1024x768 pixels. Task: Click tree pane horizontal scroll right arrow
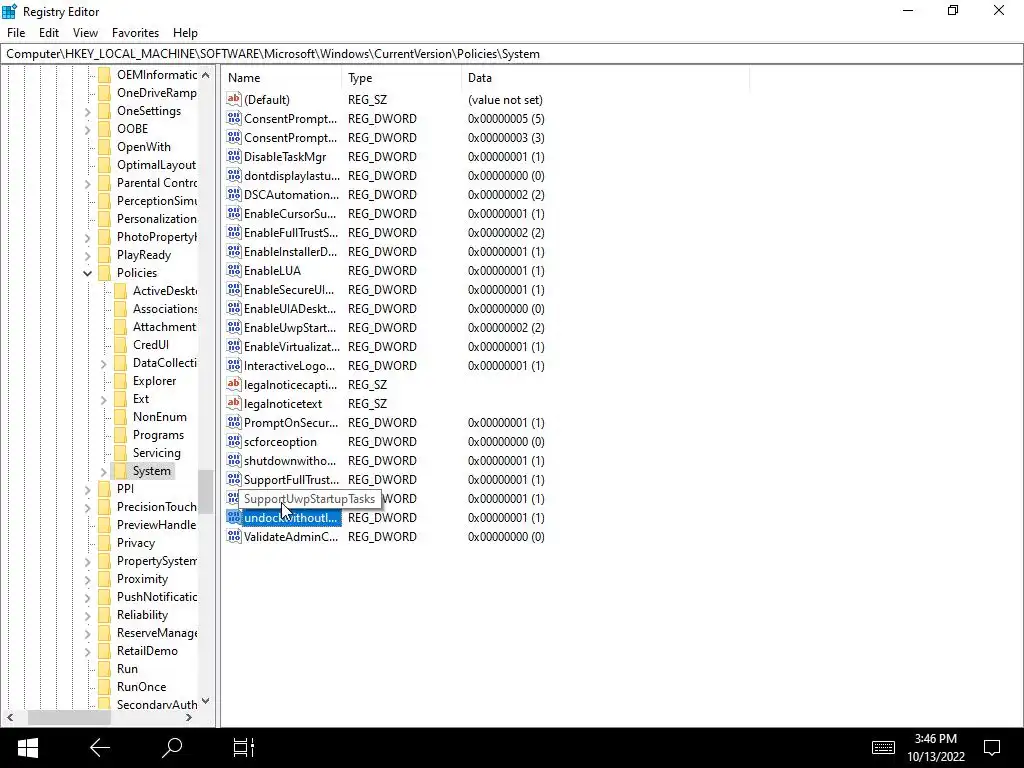(x=189, y=718)
